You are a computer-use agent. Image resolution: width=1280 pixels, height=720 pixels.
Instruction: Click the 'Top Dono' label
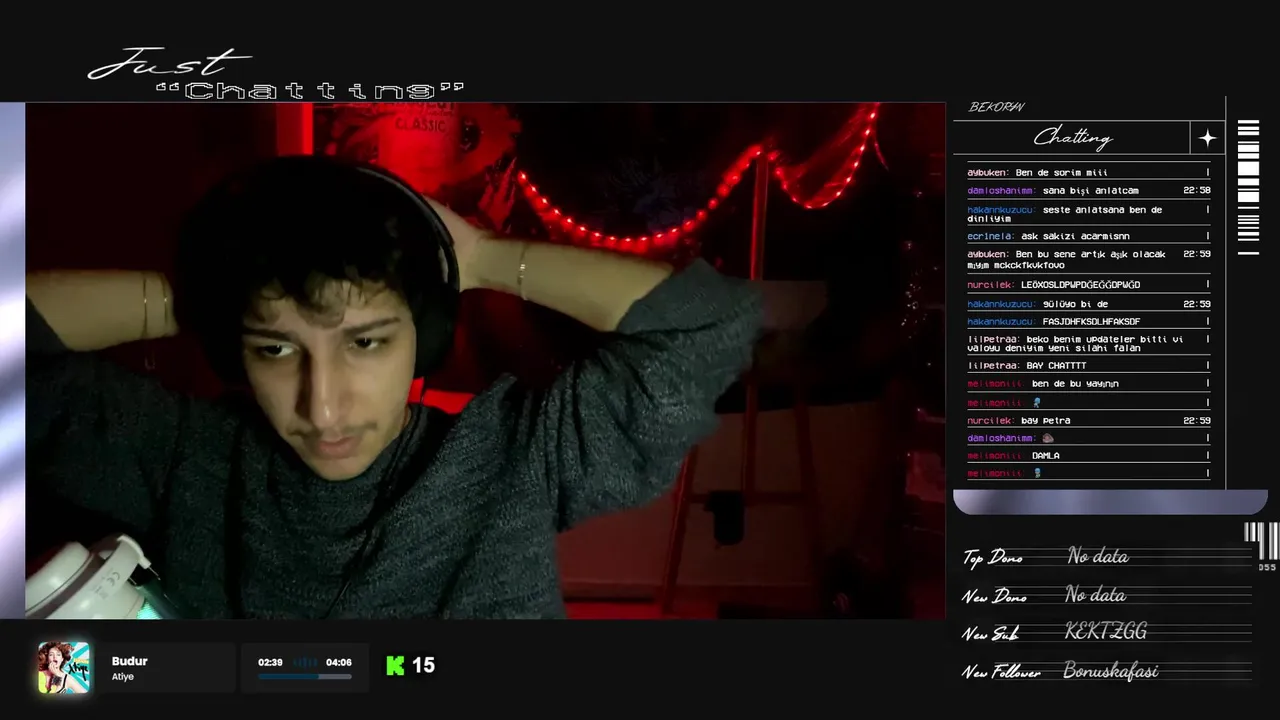[x=993, y=558]
